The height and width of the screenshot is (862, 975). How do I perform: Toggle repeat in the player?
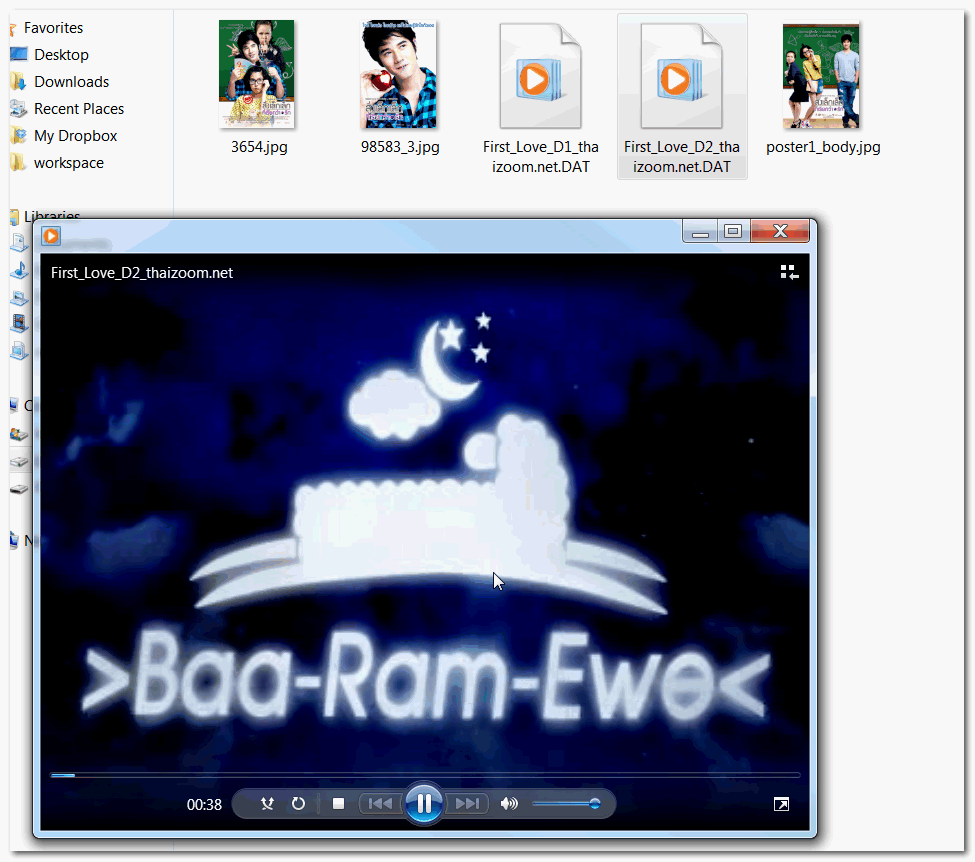click(x=298, y=804)
